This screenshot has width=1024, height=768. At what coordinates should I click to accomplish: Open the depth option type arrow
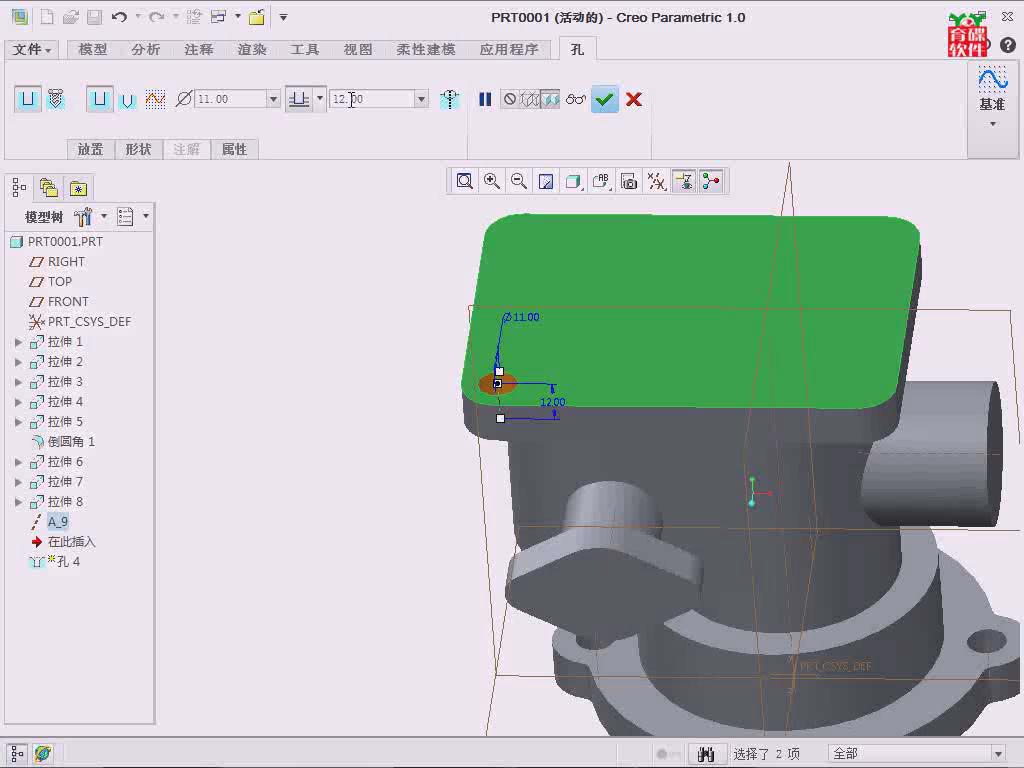[320, 99]
